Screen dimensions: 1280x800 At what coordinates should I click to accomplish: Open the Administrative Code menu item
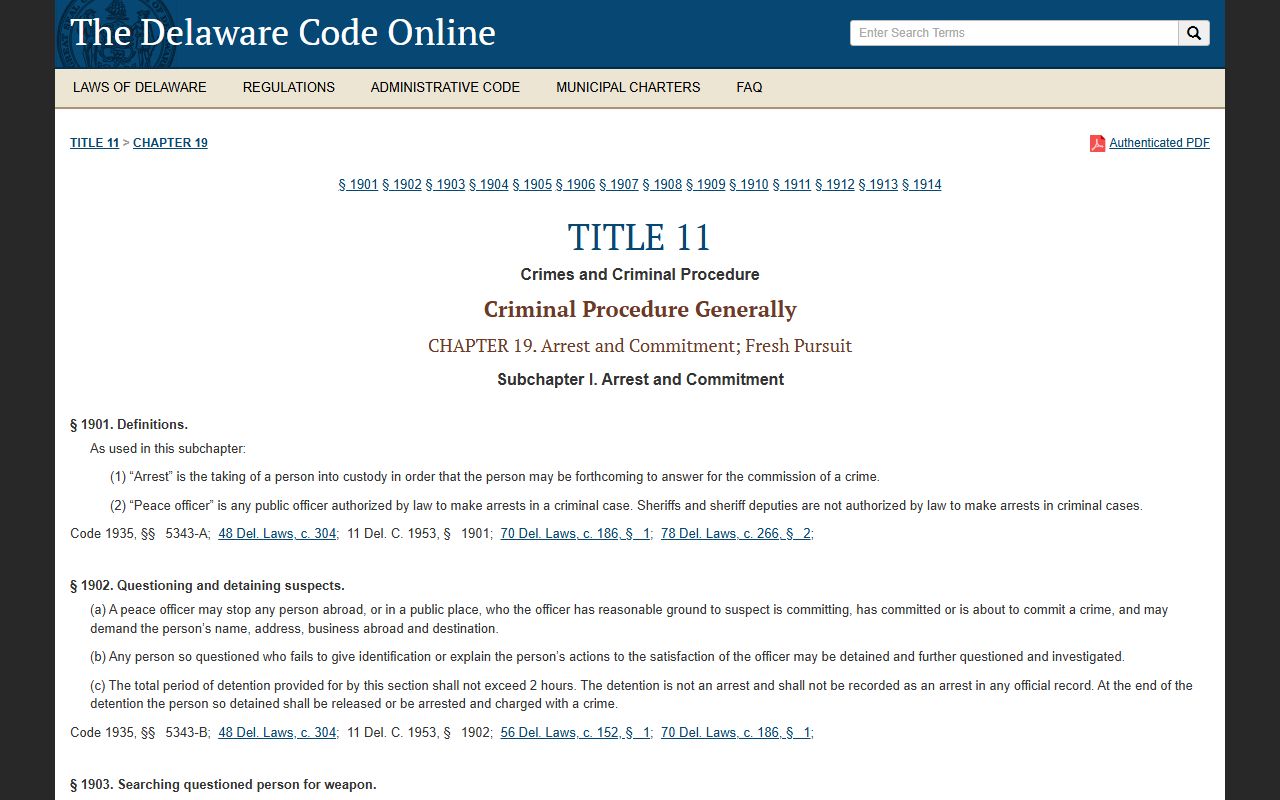[x=445, y=87]
